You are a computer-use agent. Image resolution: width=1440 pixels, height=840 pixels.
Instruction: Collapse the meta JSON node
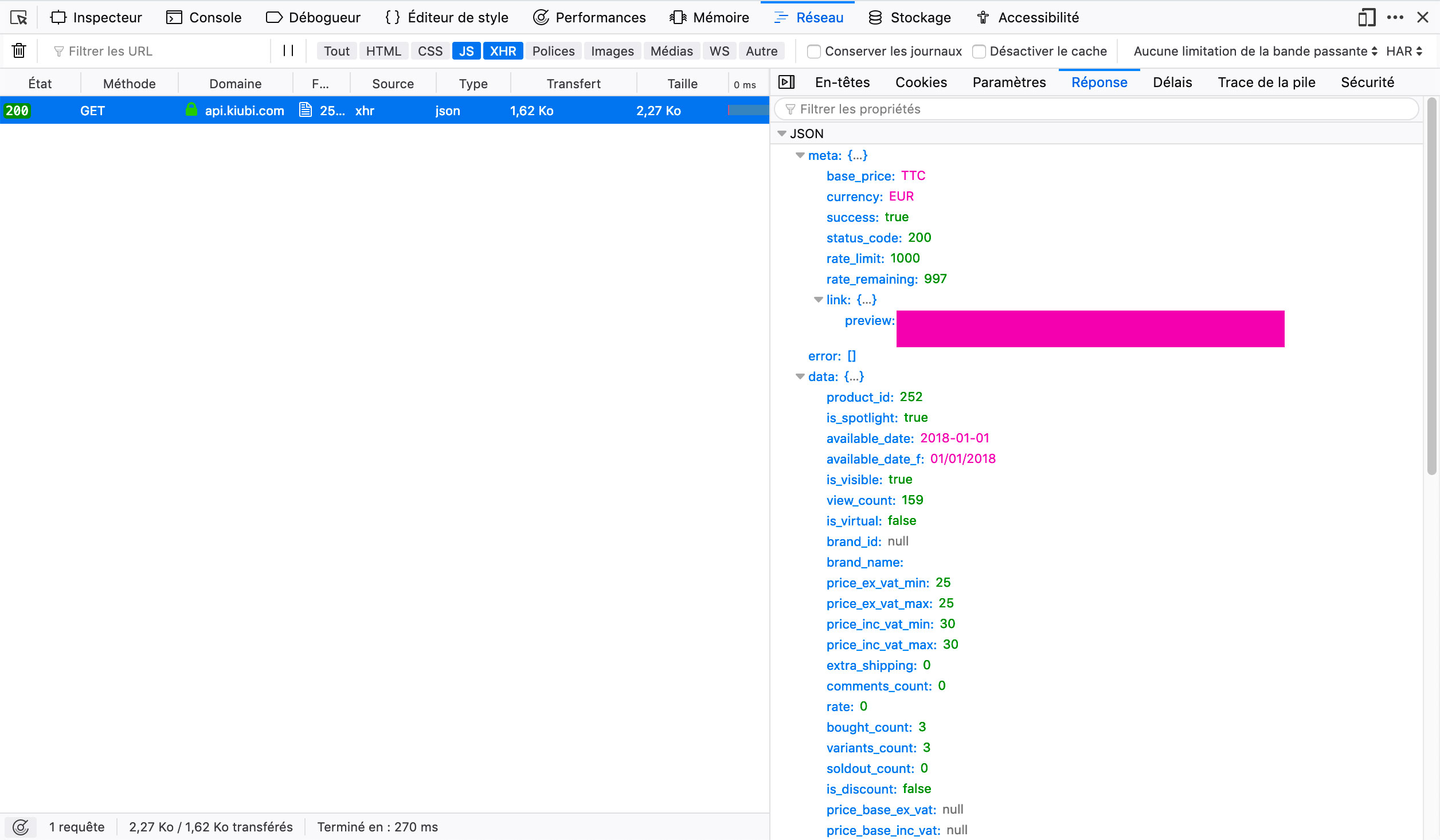(800, 155)
